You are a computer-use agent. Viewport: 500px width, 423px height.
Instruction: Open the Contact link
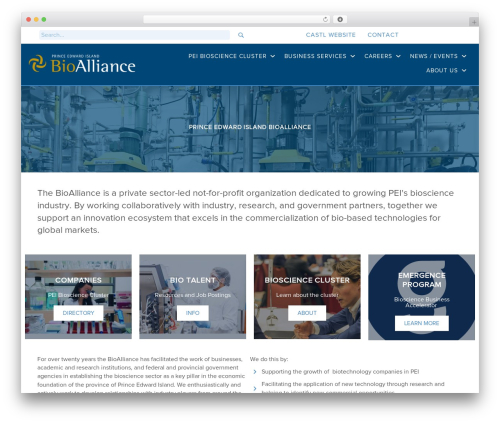pos(383,35)
